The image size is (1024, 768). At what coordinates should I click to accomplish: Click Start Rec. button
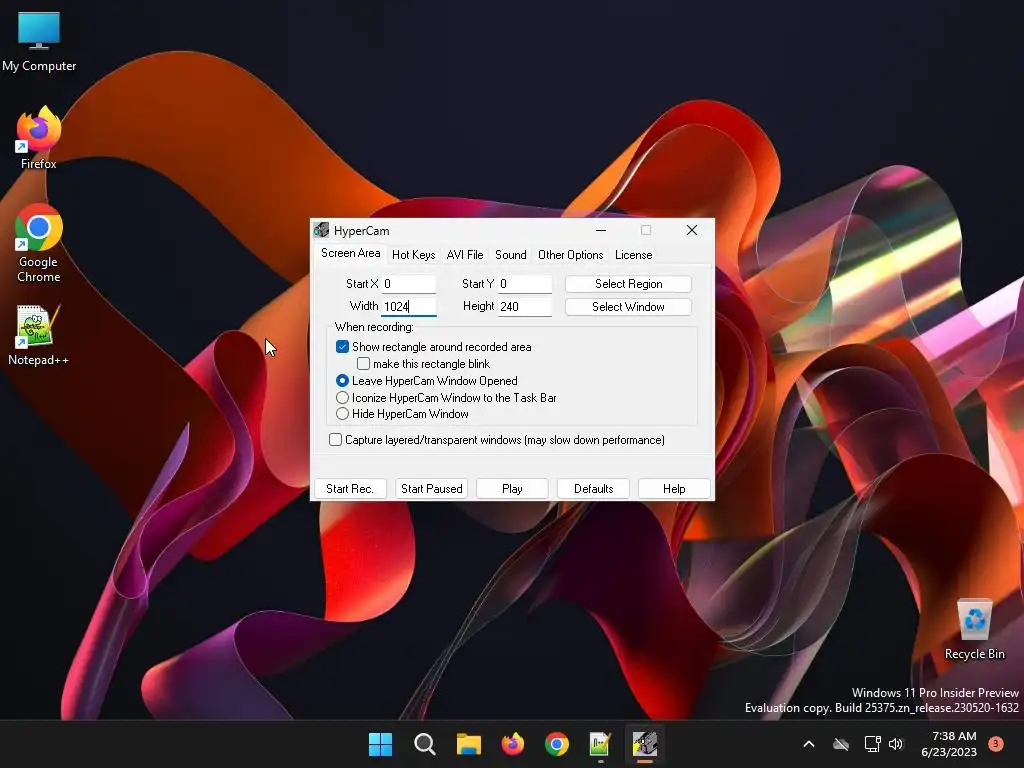(350, 489)
